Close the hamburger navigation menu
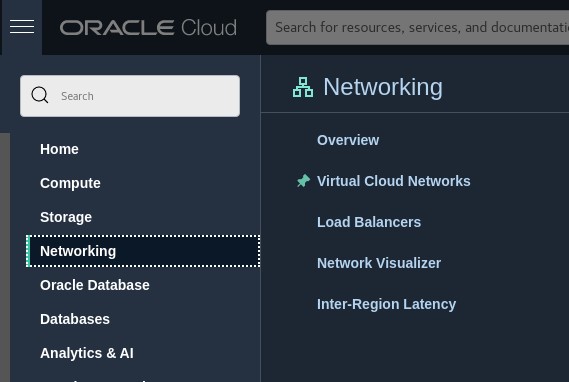This screenshot has width=569, height=382. click(22, 27)
